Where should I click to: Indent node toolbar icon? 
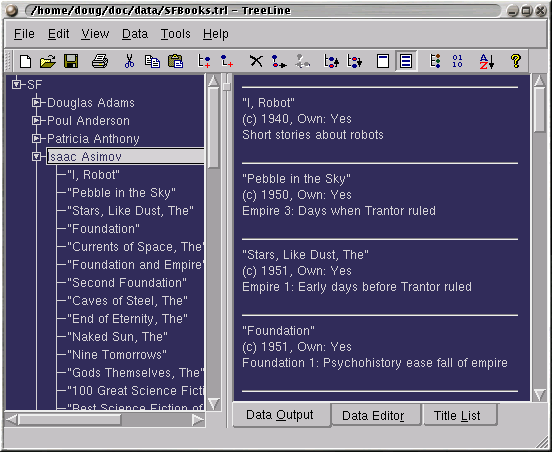(279, 62)
